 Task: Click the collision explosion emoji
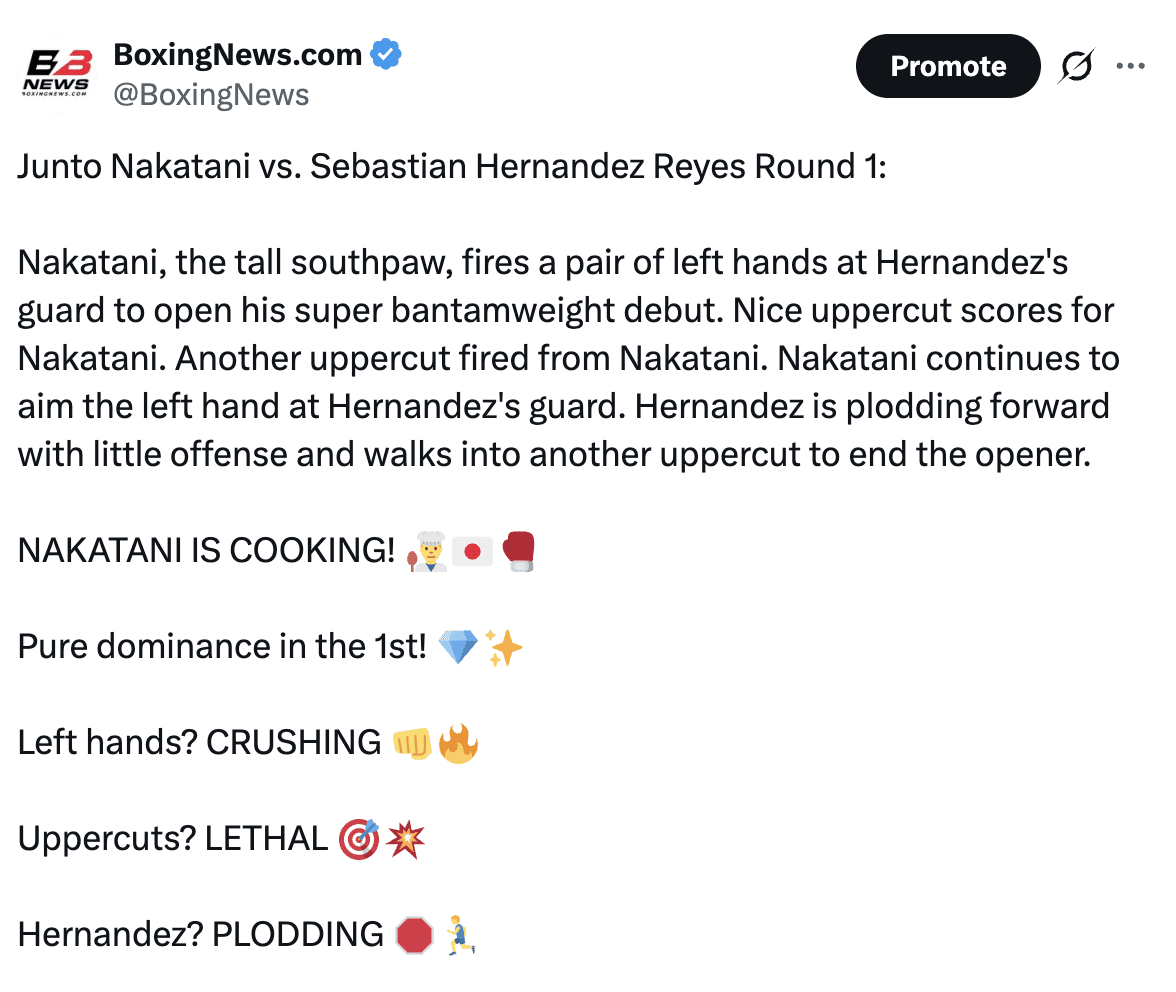[x=405, y=839]
